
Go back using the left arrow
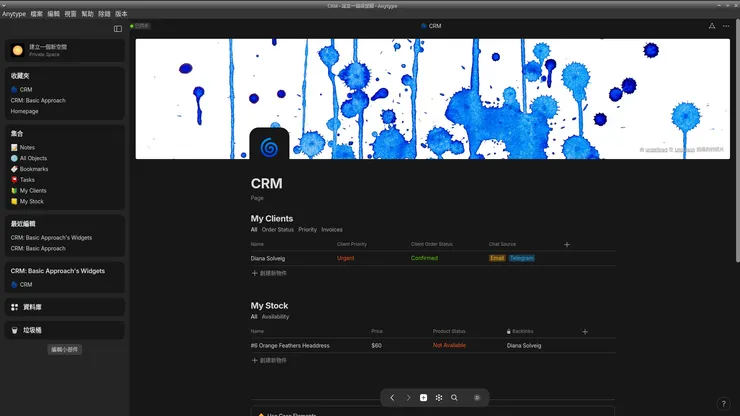[x=392, y=398]
